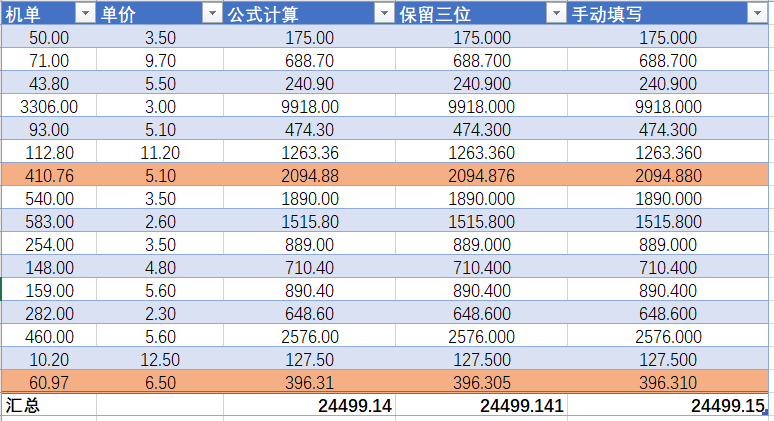Click the total cell 24499.141

click(x=481, y=406)
